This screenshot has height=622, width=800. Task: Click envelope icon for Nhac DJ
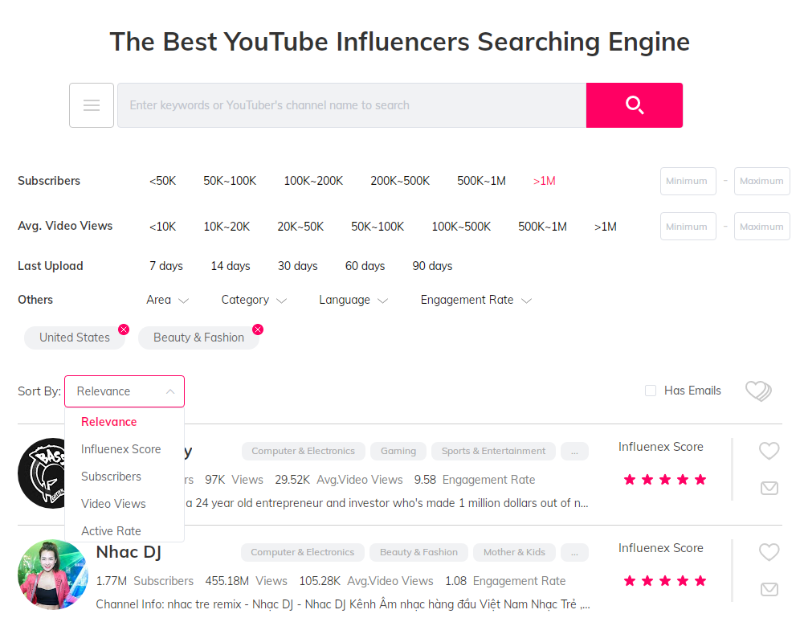coord(768,589)
